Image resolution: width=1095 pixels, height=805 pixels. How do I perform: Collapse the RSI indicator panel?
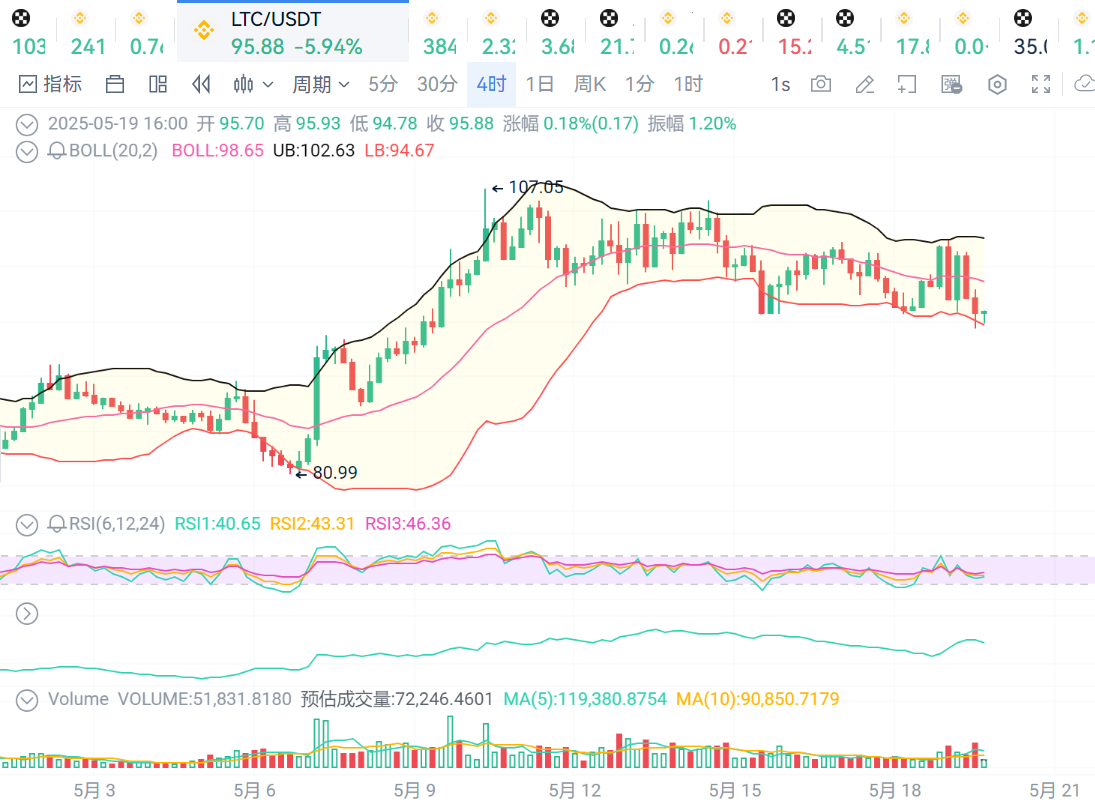click(x=27, y=524)
